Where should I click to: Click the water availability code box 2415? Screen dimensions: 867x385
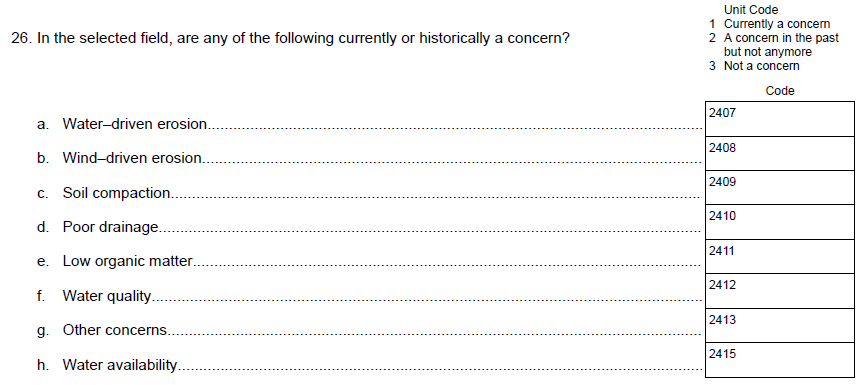coord(780,360)
